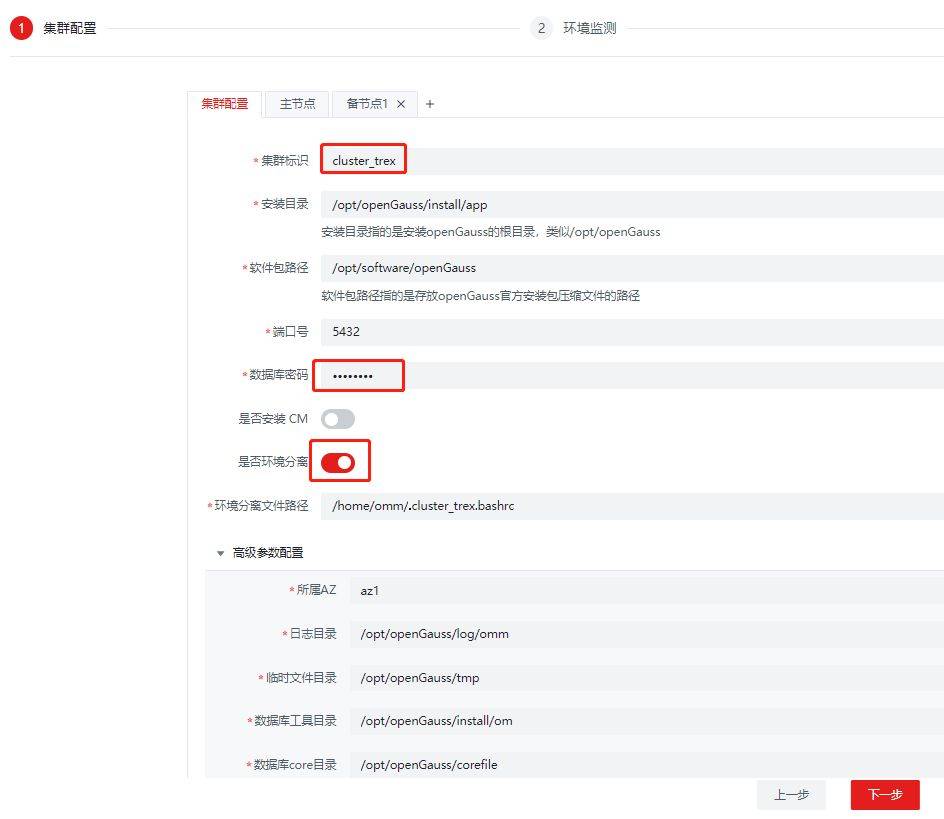This screenshot has width=944, height=819.
Task: Click the 安装目录 help text
Action: (491, 232)
